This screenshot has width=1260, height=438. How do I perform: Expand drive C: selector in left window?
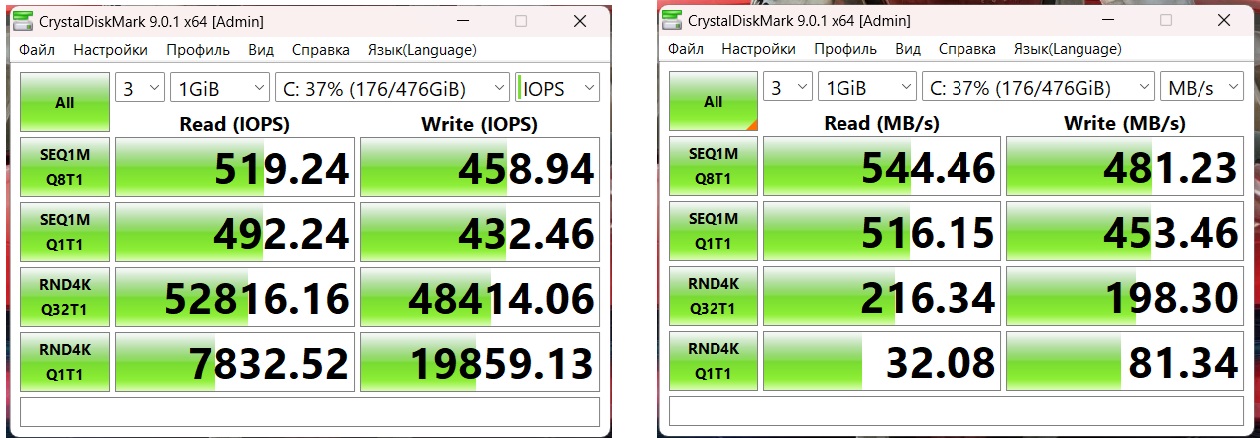pos(393,88)
